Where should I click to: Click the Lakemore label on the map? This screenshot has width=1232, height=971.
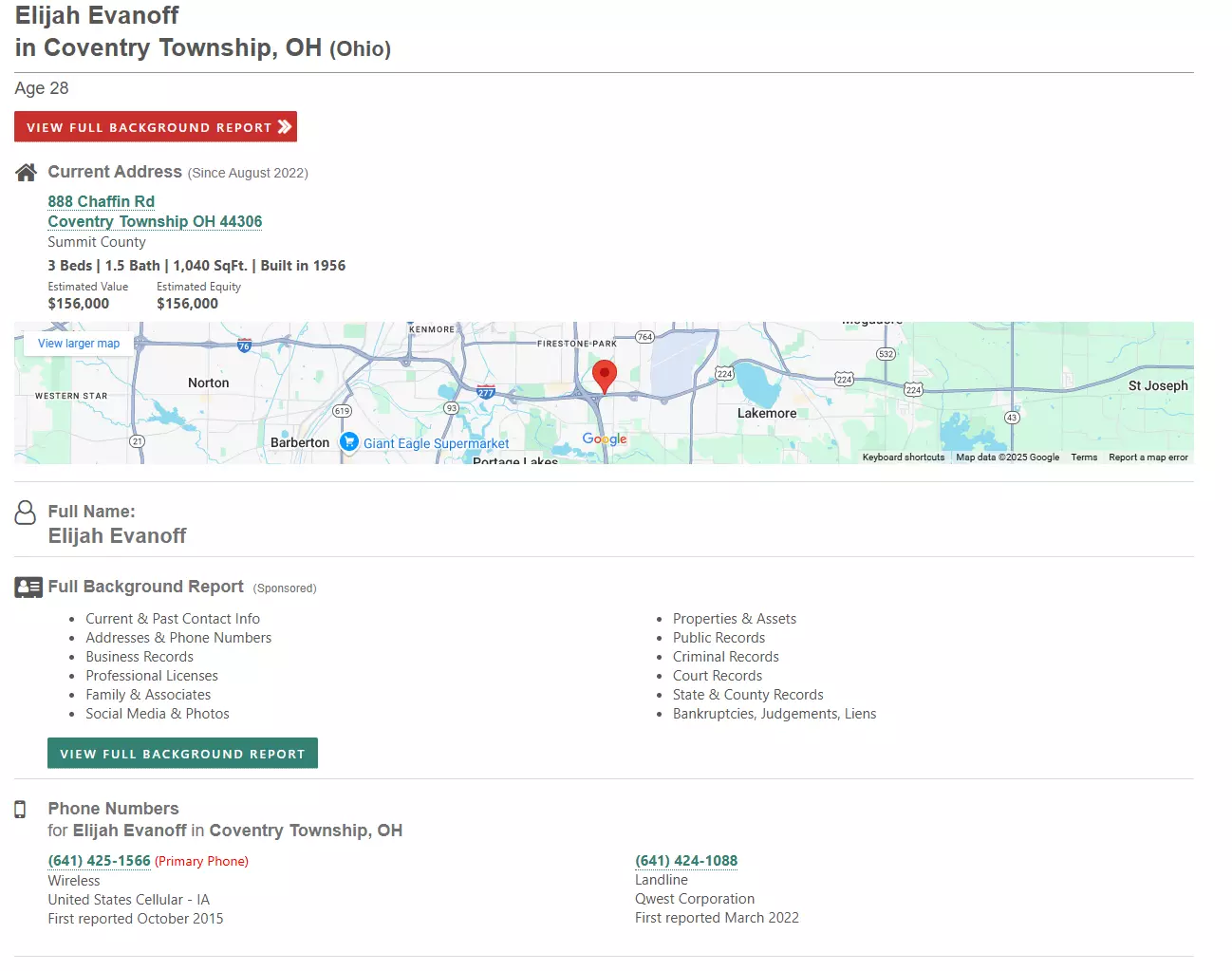767,413
